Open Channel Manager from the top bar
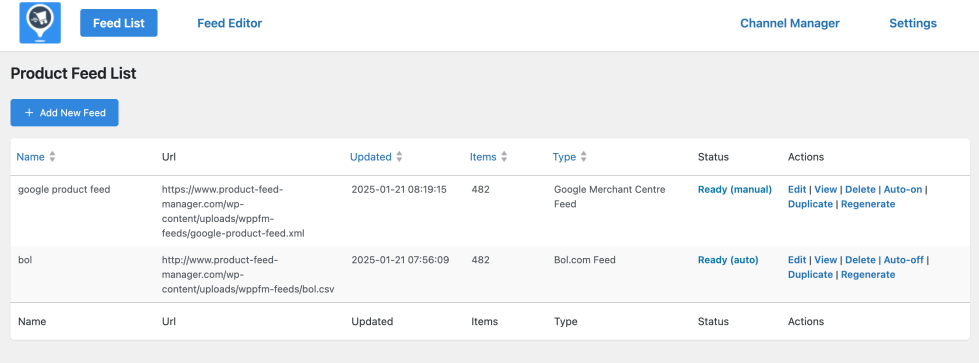979x363 pixels. pos(790,23)
